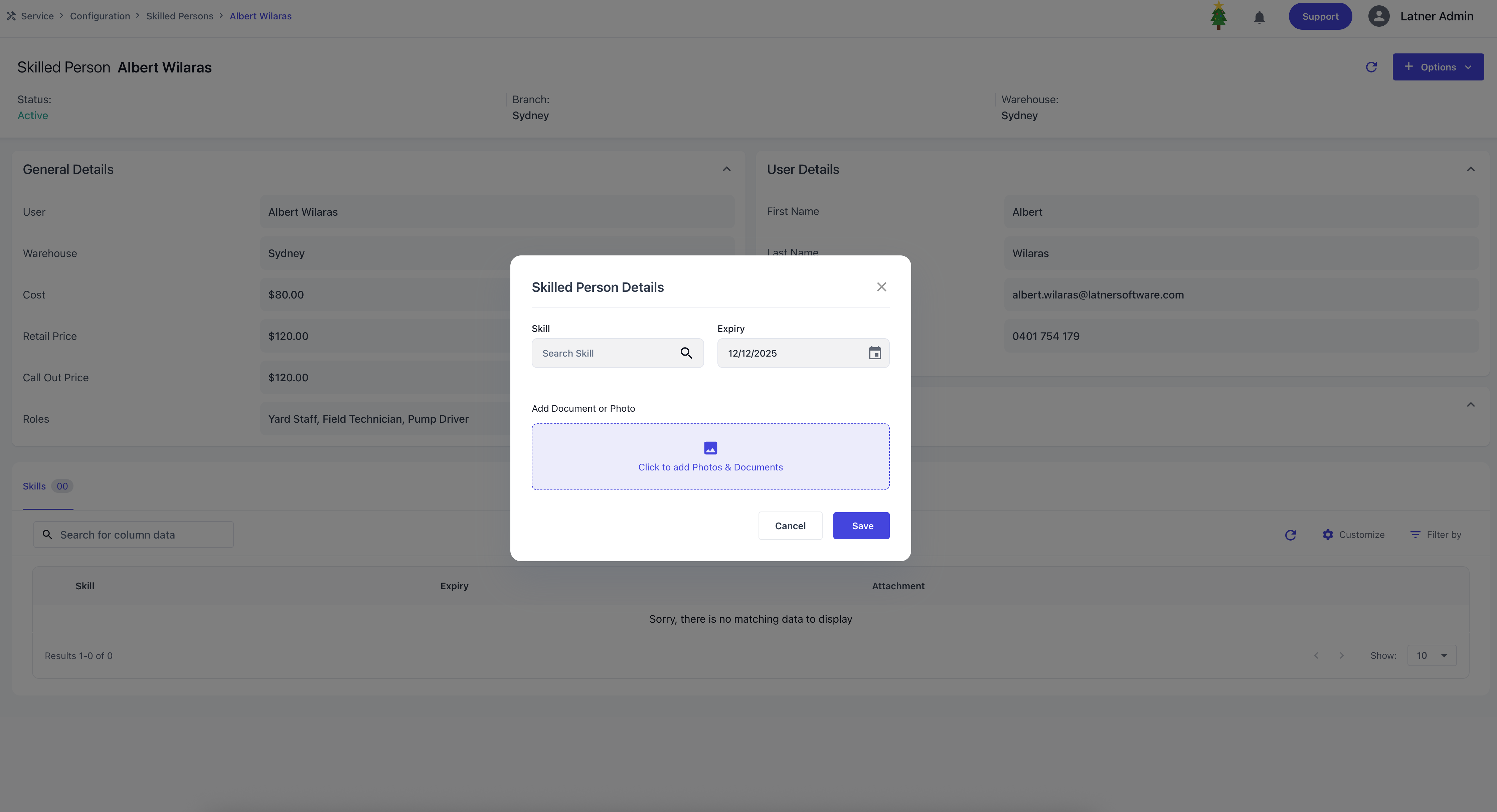The height and width of the screenshot is (812, 1497).
Task: Click the search magnifier in Skill field
Action: (x=686, y=353)
